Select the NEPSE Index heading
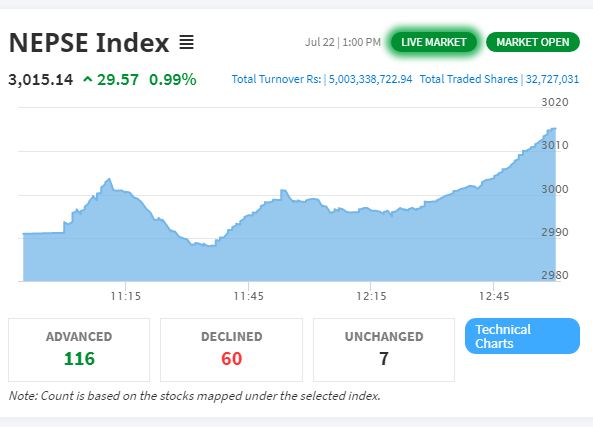 click(89, 42)
